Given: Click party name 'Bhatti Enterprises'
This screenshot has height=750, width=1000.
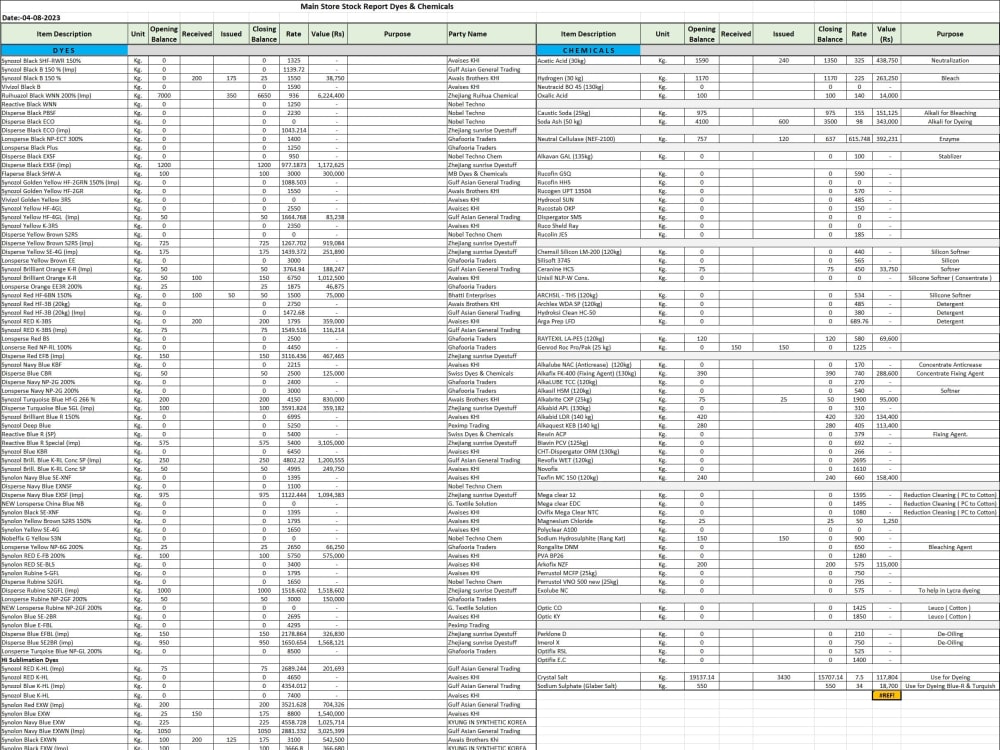Looking at the screenshot, I should (x=491, y=295).
